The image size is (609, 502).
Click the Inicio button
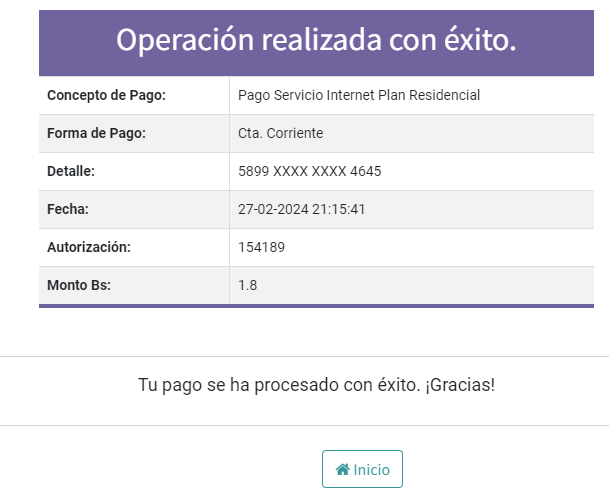362,469
